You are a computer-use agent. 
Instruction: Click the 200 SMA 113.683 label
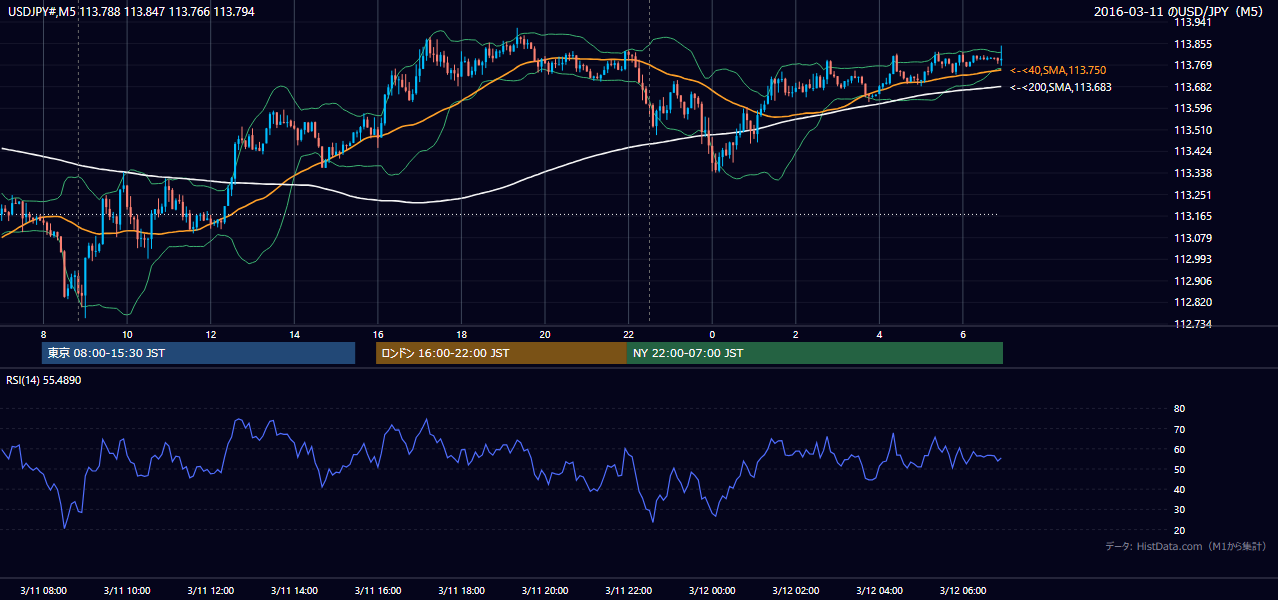[x=1060, y=87]
